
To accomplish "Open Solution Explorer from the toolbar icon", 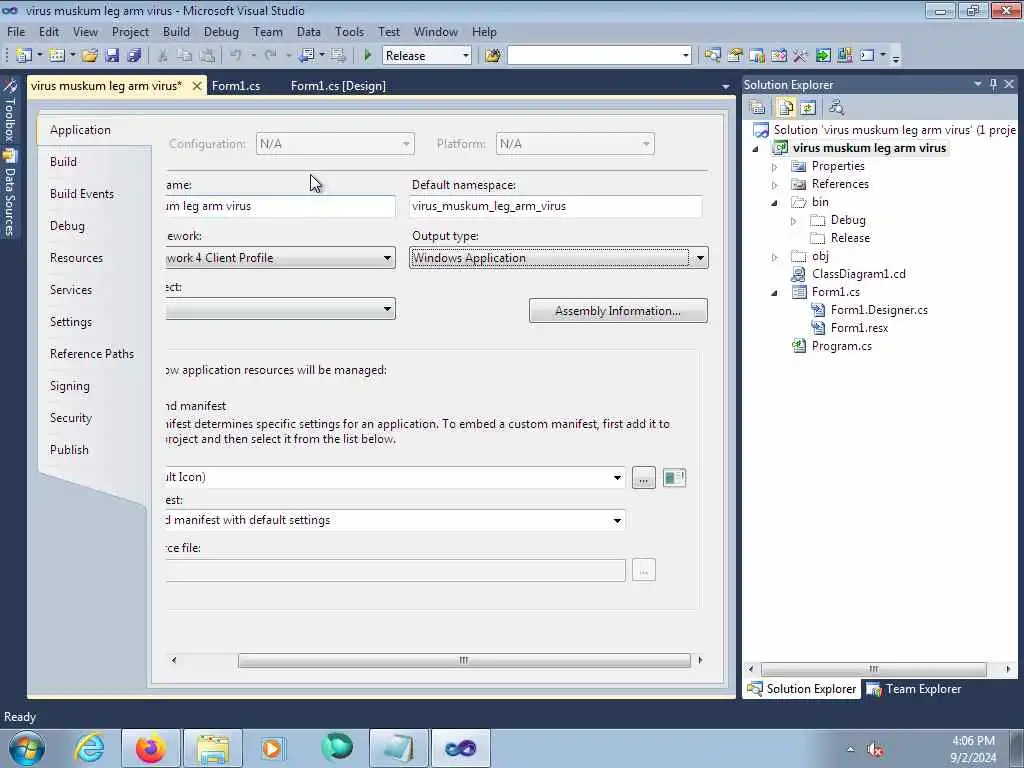I will (x=712, y=56).
